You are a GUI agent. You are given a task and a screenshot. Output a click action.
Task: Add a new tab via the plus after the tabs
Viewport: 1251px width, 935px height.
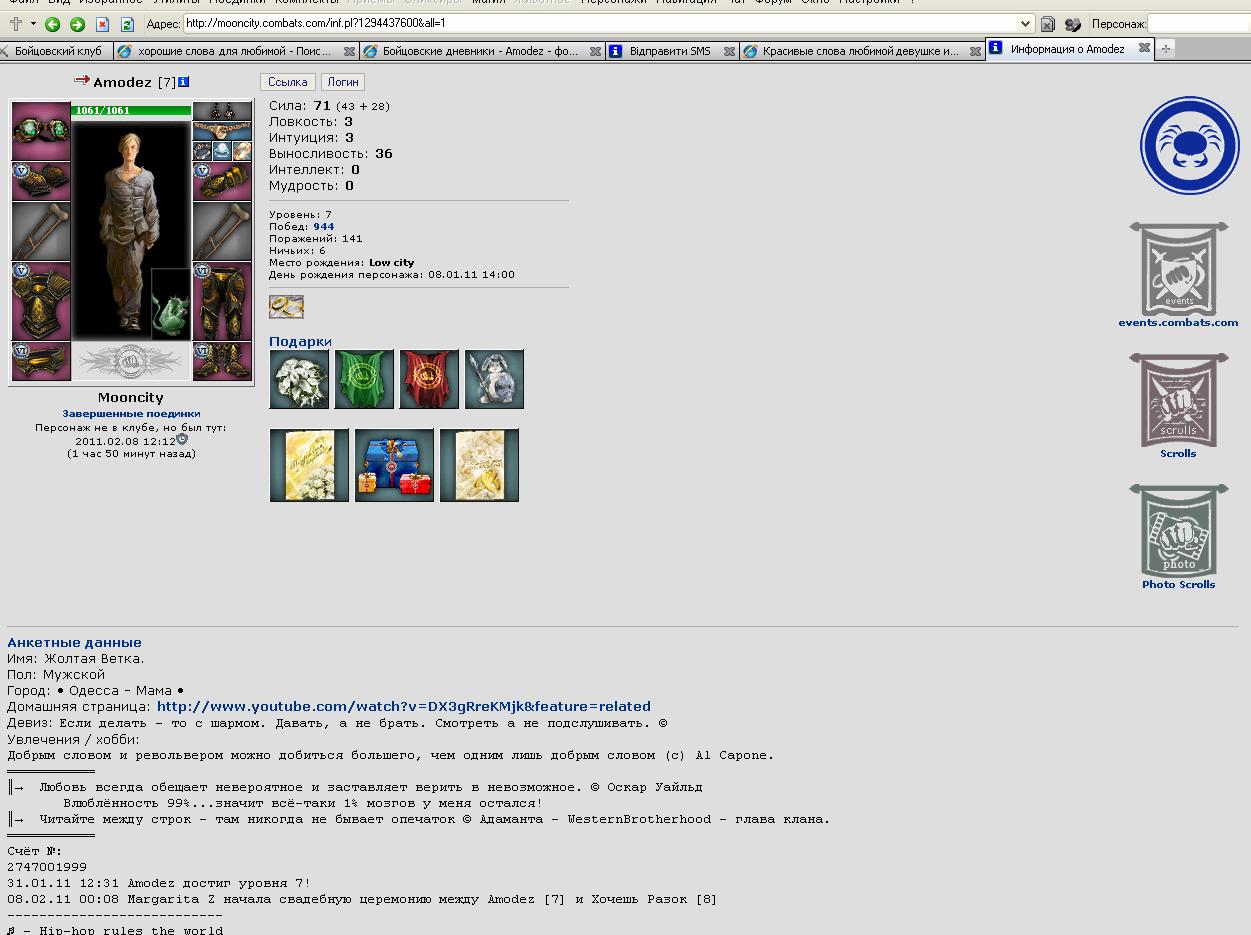point(1165,48)
